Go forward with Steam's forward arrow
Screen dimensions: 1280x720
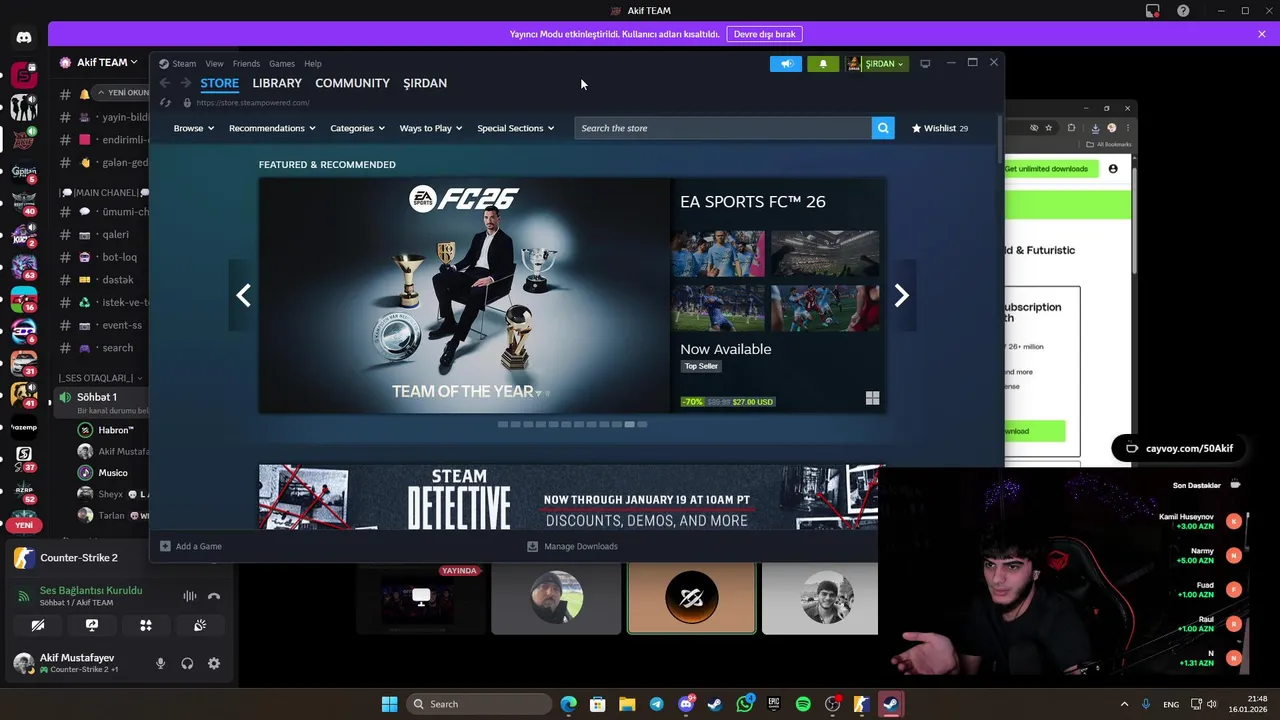point(185,83)
